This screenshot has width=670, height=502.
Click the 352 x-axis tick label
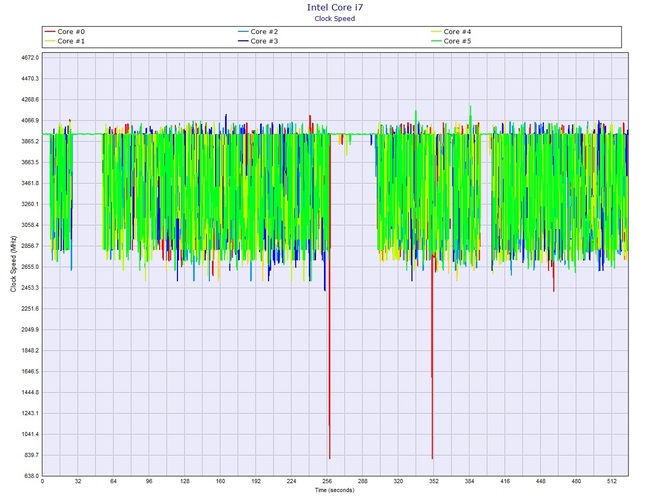[434, 481]
